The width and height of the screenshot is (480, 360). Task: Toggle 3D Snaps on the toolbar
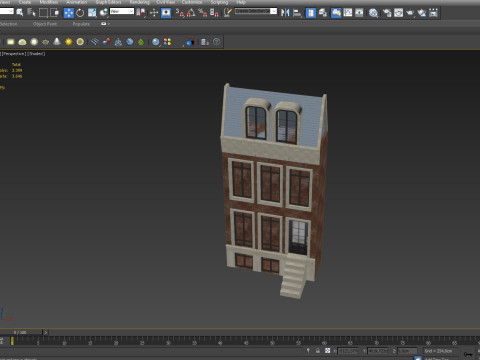point(180,13)
